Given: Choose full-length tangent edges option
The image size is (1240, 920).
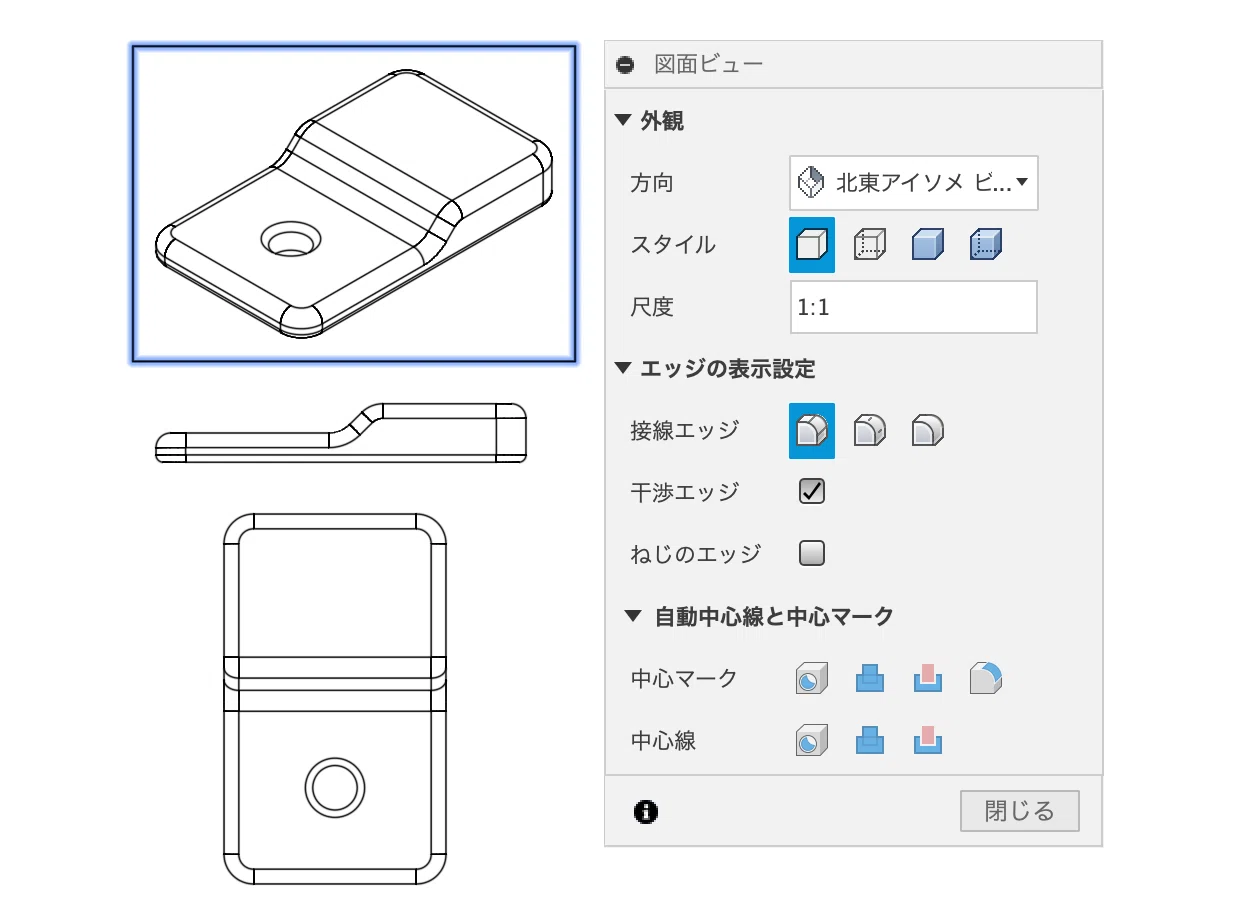Looking at the screenshot, I should [812, 431].
